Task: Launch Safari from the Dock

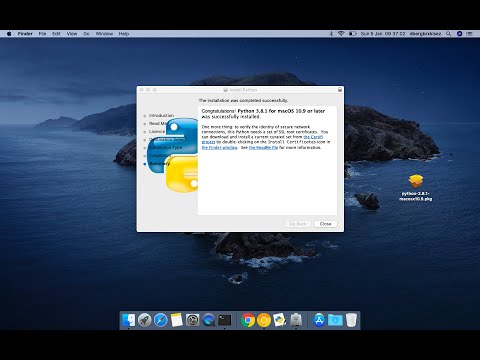Action: [x=161, y=320]
